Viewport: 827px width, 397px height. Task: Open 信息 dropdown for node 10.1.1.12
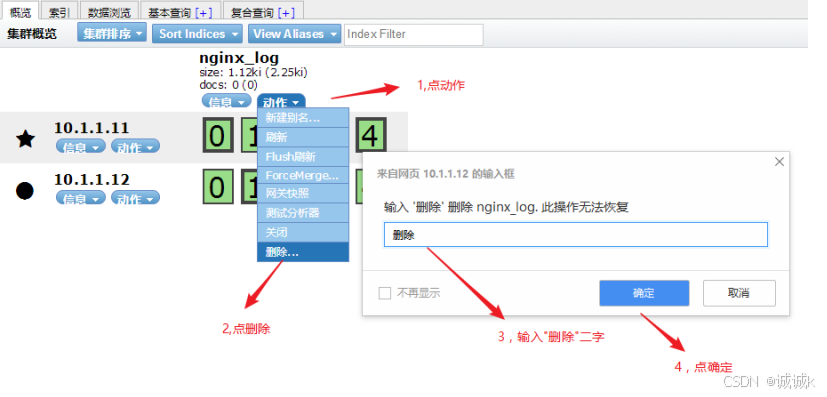point(81,198)
